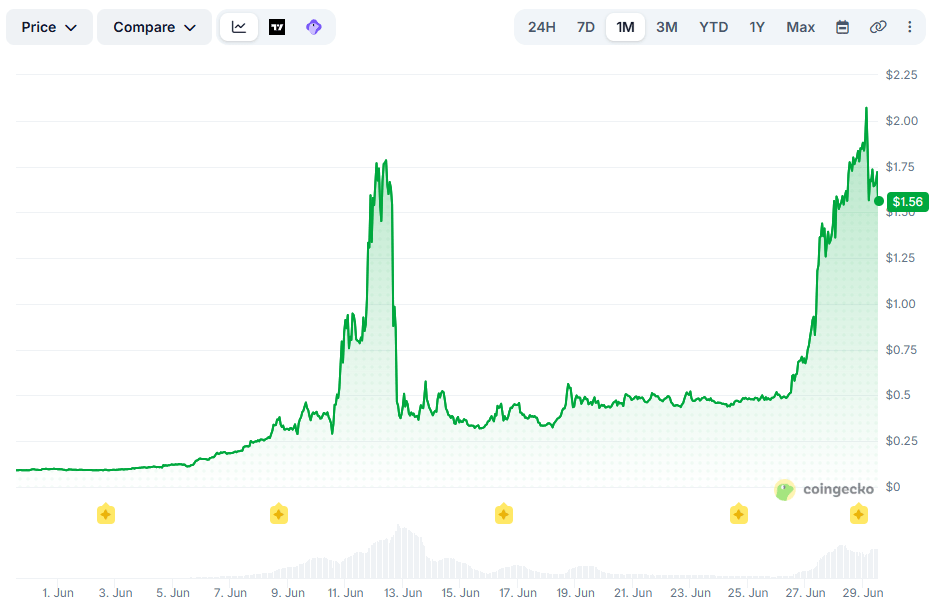
Task: Select the 7D time range
Action: pyautogui.click(x=585, y=27)
